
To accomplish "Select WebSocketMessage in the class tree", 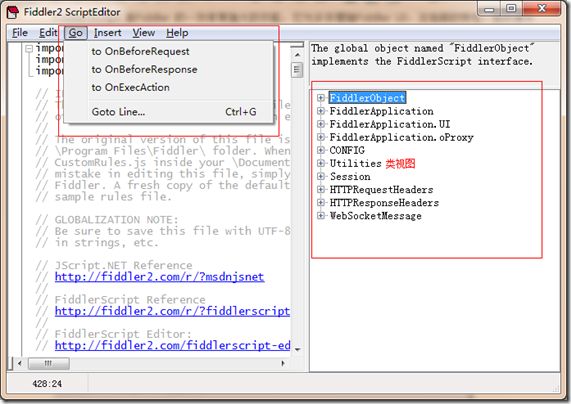I will pyautogui.click(x=375, y=216).
